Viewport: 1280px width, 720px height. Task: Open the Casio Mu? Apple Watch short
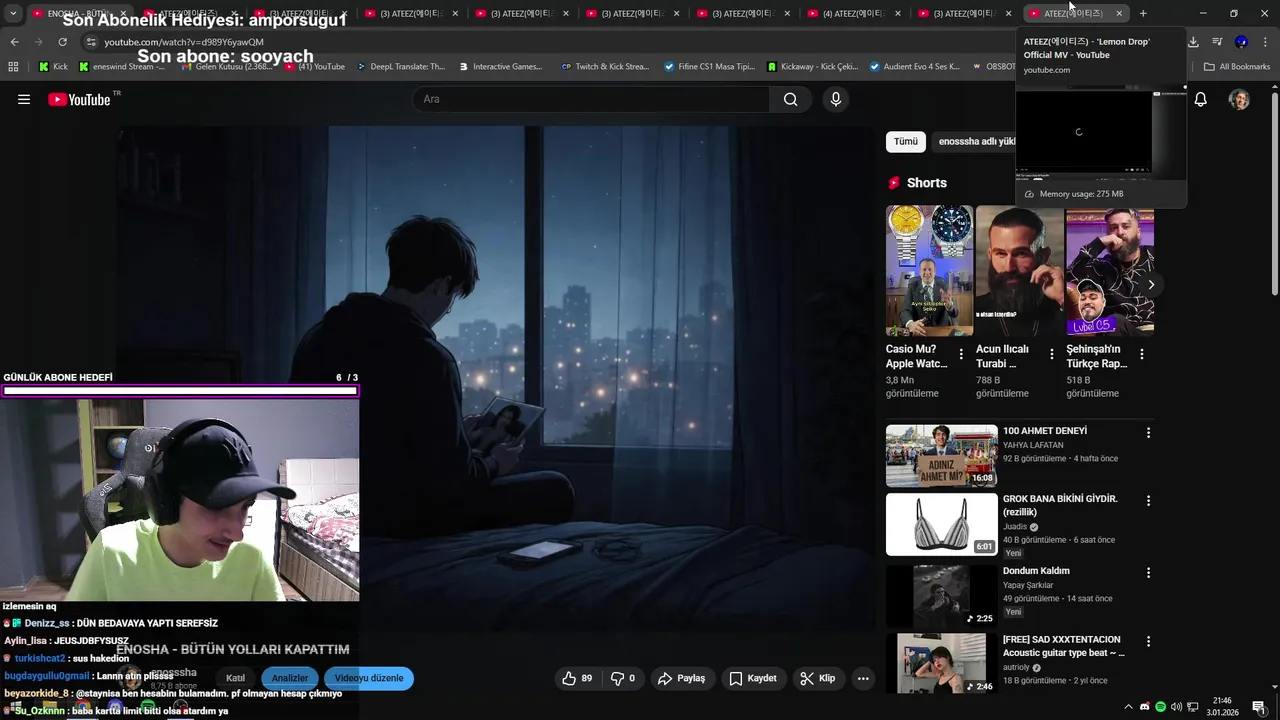pyautogui.click(x=929, y=270)
